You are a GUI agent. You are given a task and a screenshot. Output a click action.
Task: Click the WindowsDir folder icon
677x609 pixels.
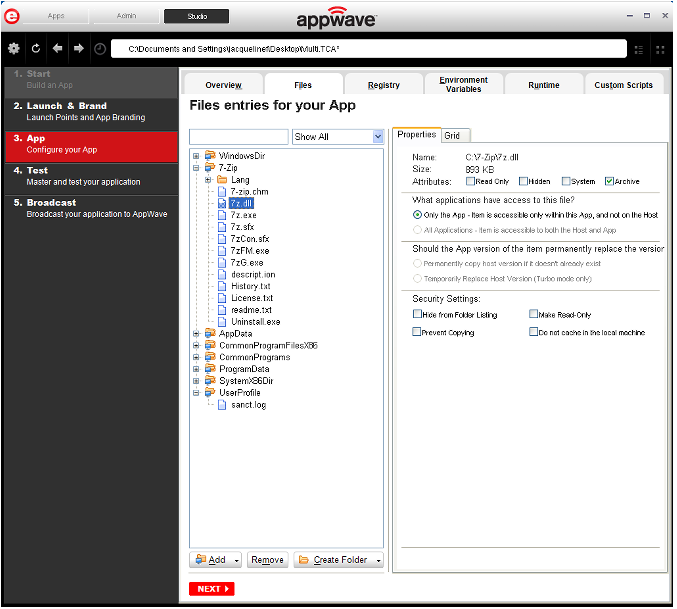(x=210, y=155)
